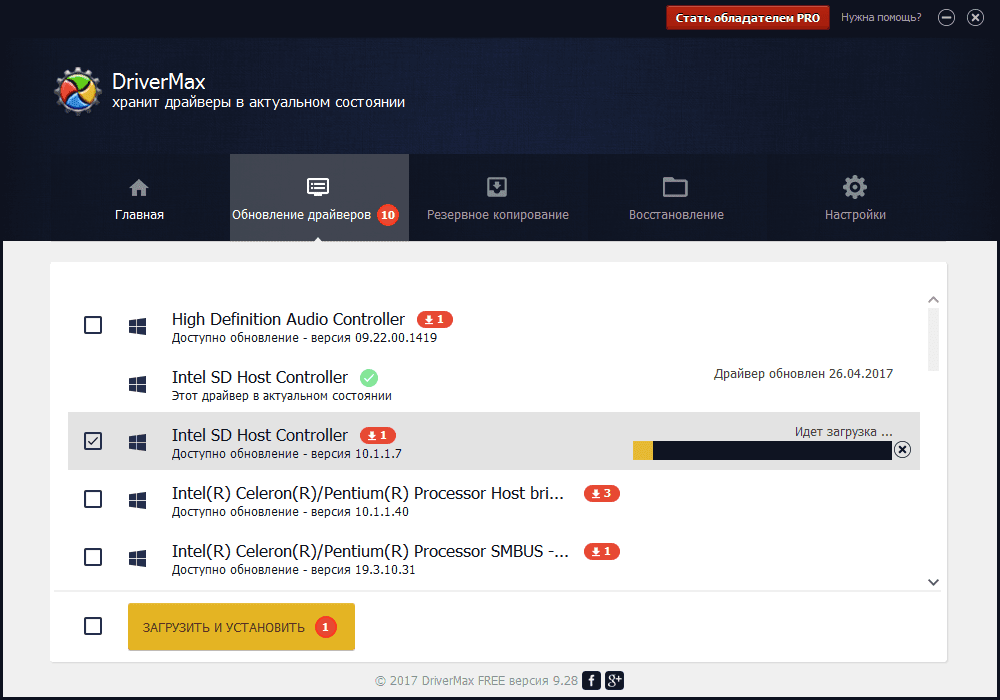
Task: Switch to Обновление драйверов tab
Action: (x=319, y=198)
